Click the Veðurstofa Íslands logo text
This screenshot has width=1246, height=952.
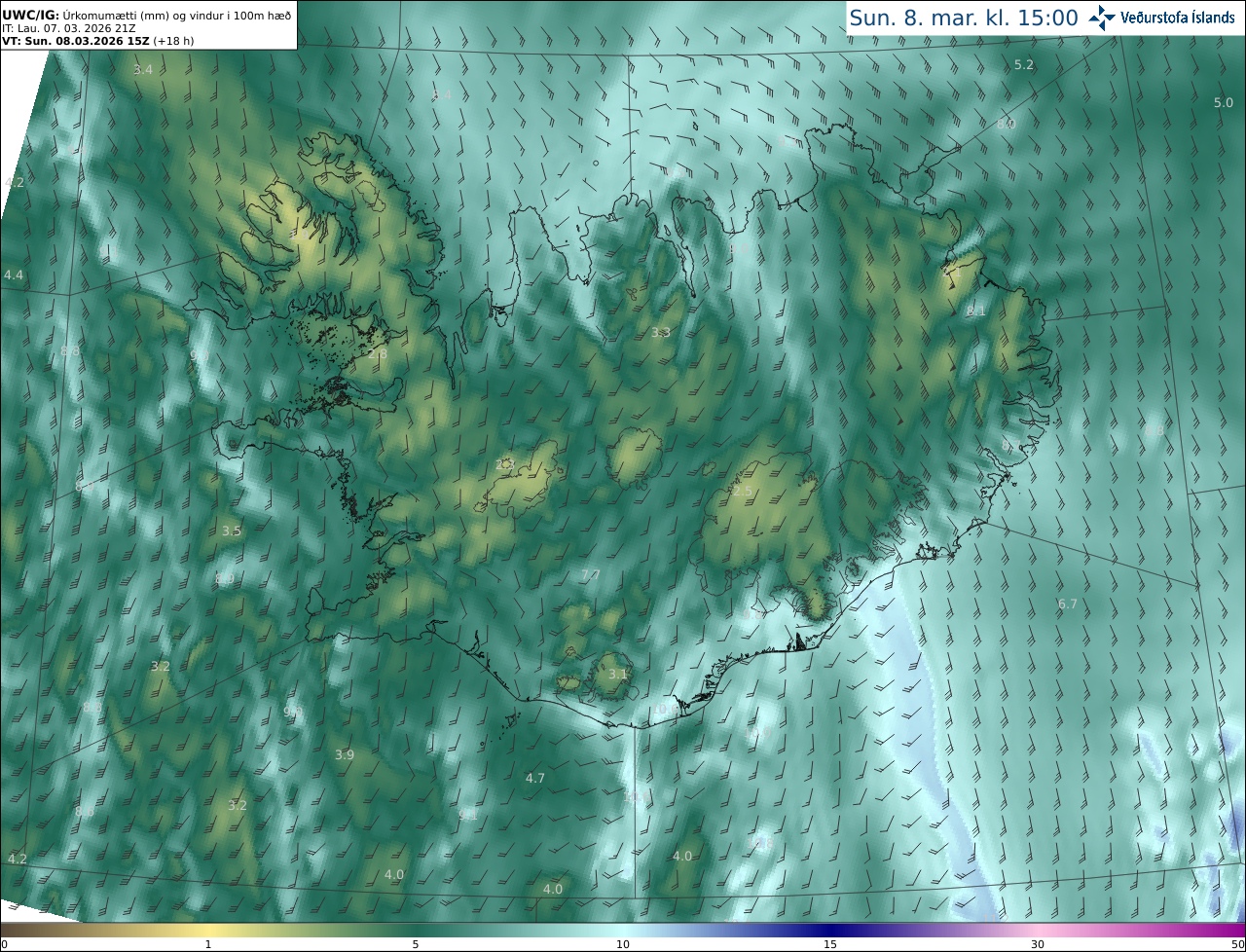1178,18
